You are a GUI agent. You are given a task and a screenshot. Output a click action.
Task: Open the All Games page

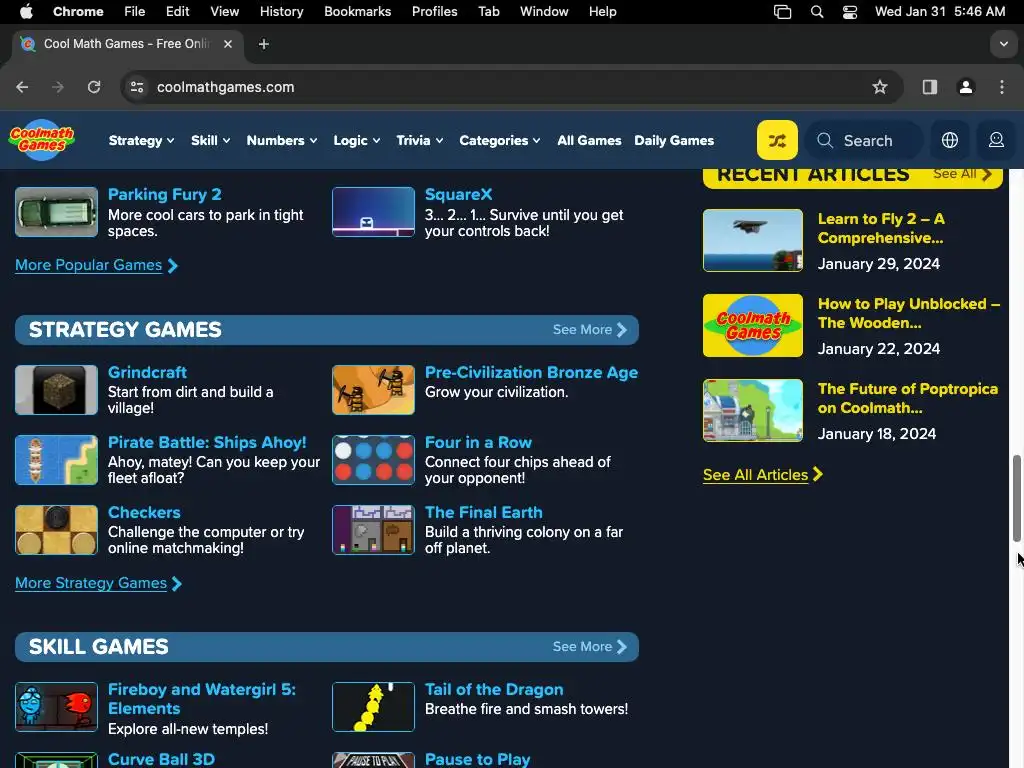589,140
